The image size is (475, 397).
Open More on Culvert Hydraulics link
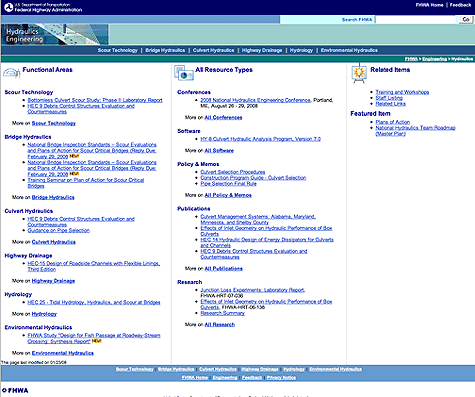54,242
